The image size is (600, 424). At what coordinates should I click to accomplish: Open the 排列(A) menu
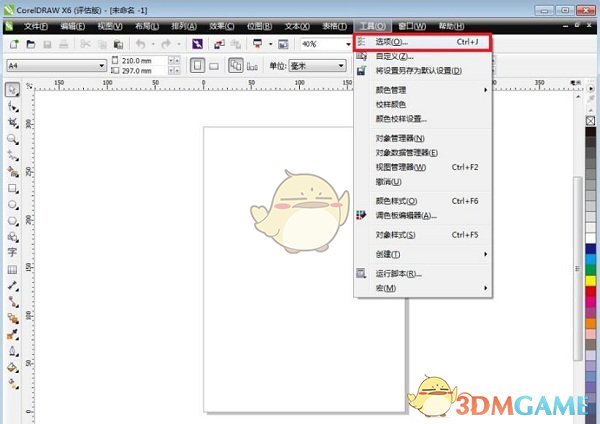(x=184, y=26)
